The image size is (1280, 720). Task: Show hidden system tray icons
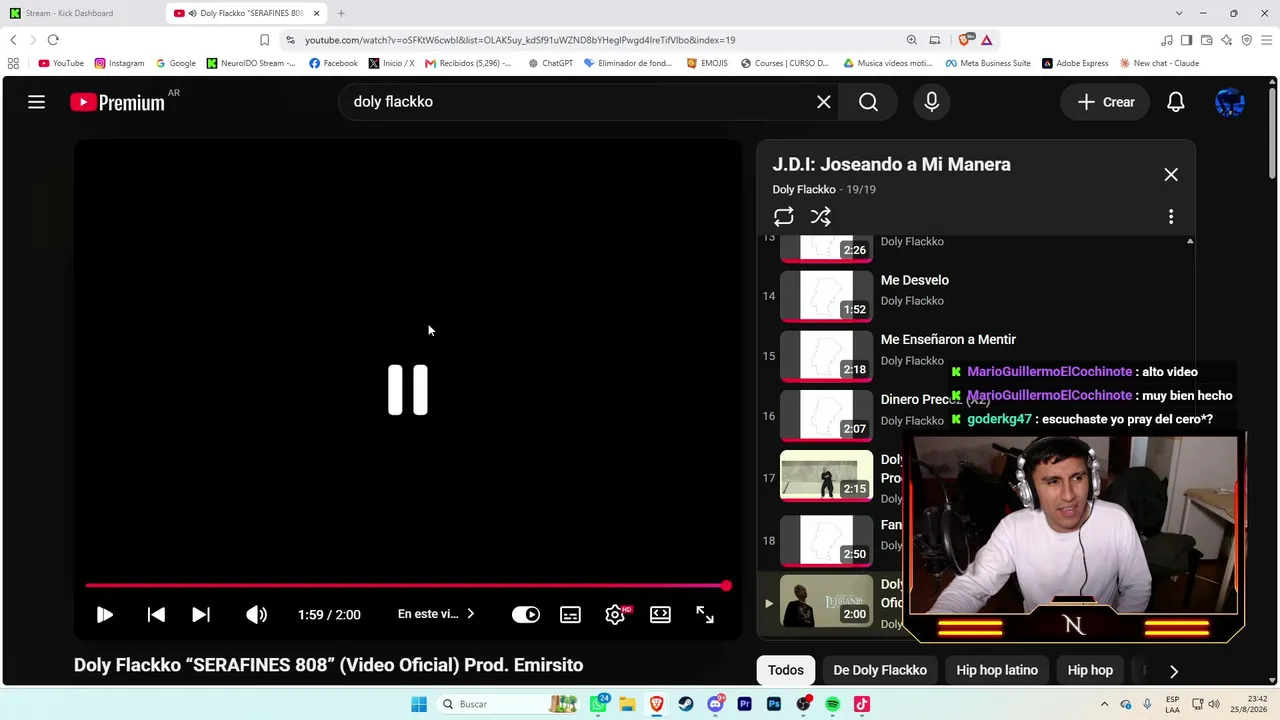(x=1104, y=704)
